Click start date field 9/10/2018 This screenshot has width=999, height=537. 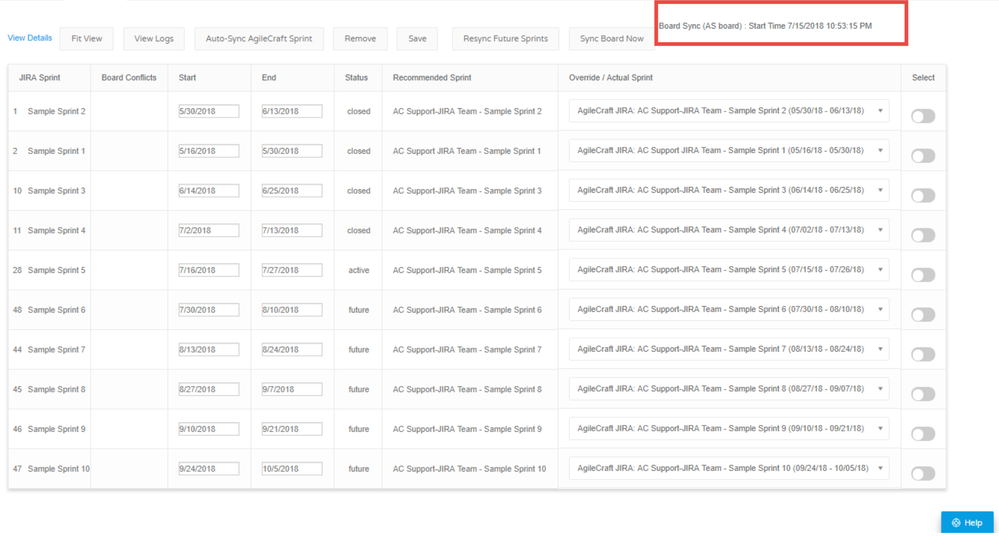click(x=209, y=429)
